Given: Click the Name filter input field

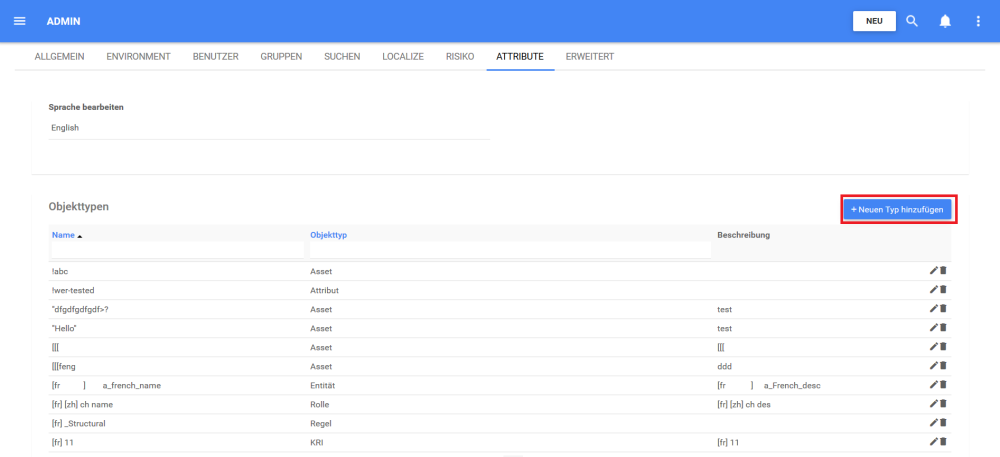Looking at the screenshot, I should pos(178,249).
